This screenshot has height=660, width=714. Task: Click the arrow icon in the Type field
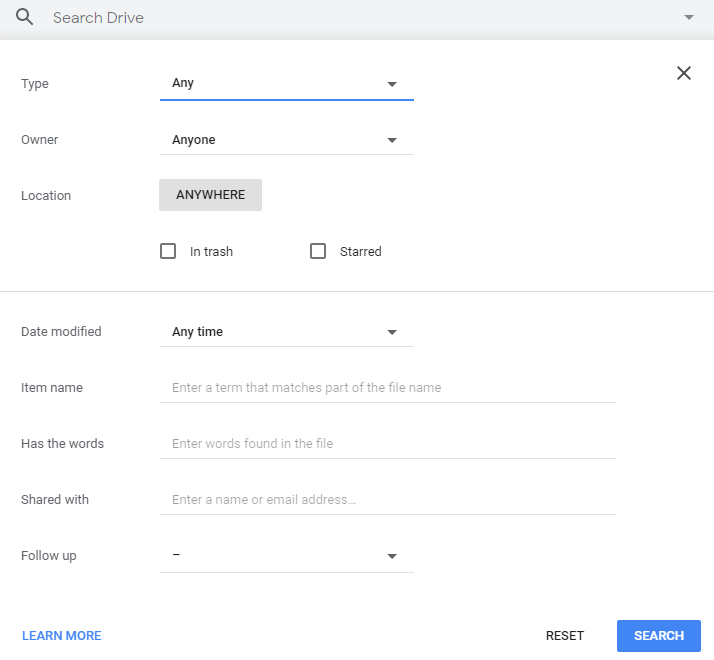(392, 84)
